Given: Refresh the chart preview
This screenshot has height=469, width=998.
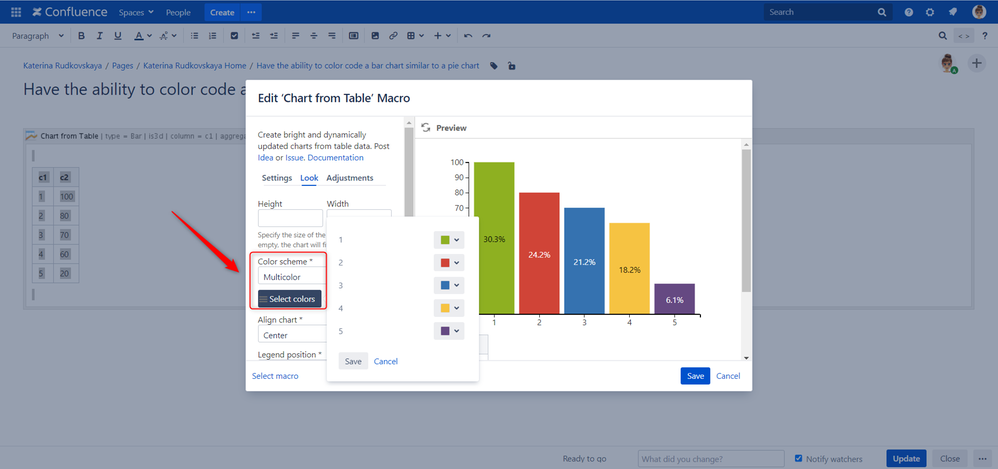Looking at the screenshot, I should [426, 128].
